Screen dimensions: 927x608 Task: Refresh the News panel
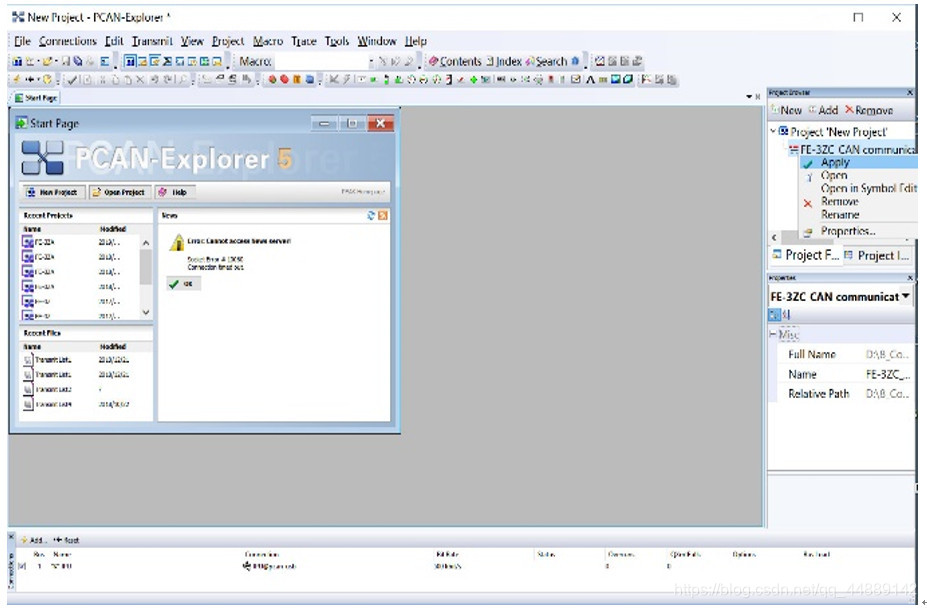tap(371, 215)
